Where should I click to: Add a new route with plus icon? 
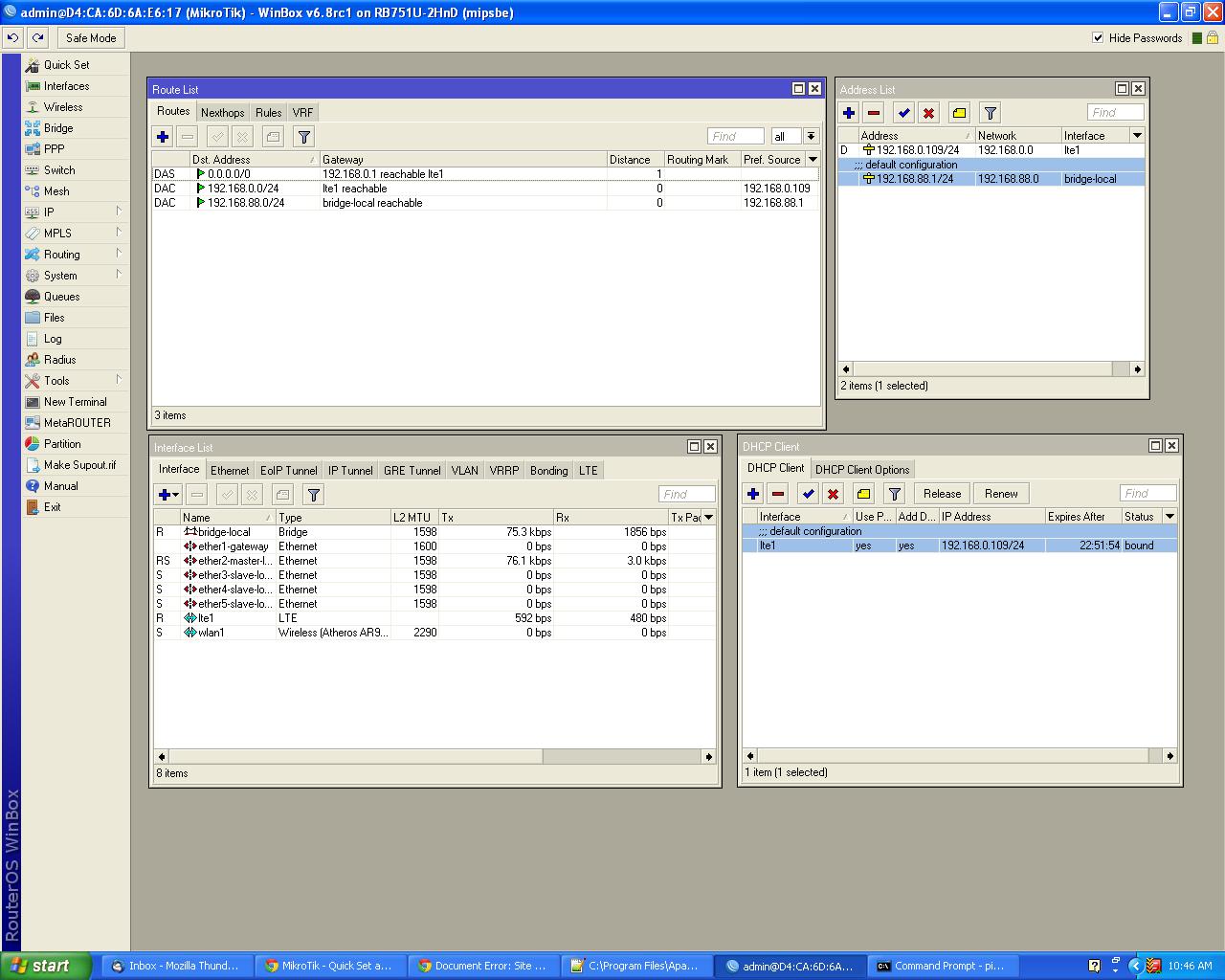tap(163, 137)
